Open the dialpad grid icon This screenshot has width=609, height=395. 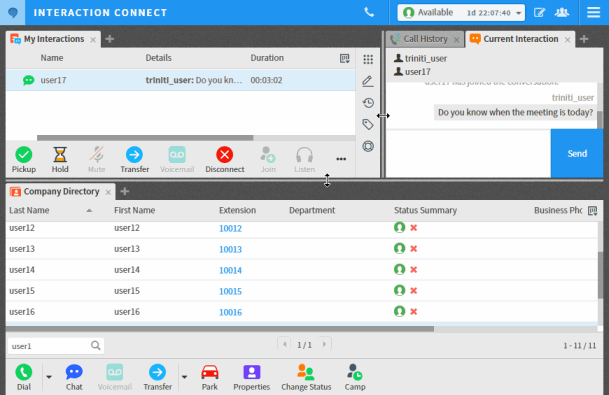click(368, 59)
